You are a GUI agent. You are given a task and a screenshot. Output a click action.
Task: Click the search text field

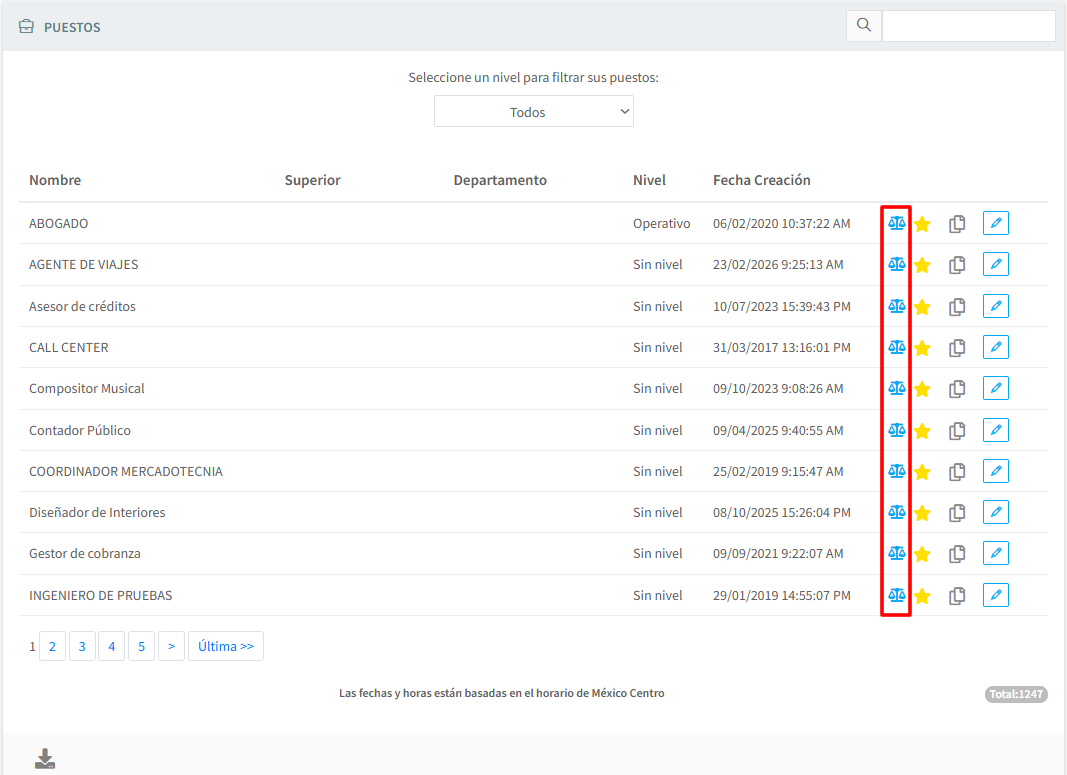(x=968, y=26)
